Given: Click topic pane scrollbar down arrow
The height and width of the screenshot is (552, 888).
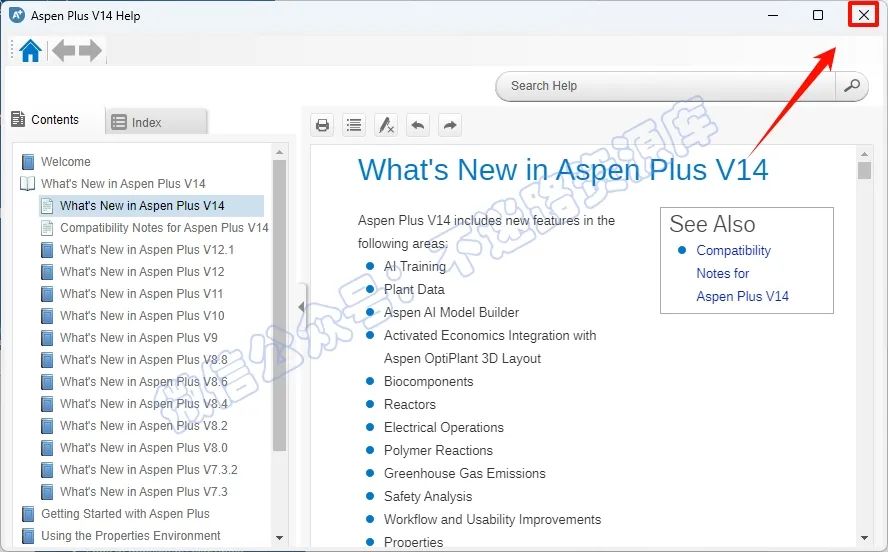Looking at the screenshot, I should (864, 538).
